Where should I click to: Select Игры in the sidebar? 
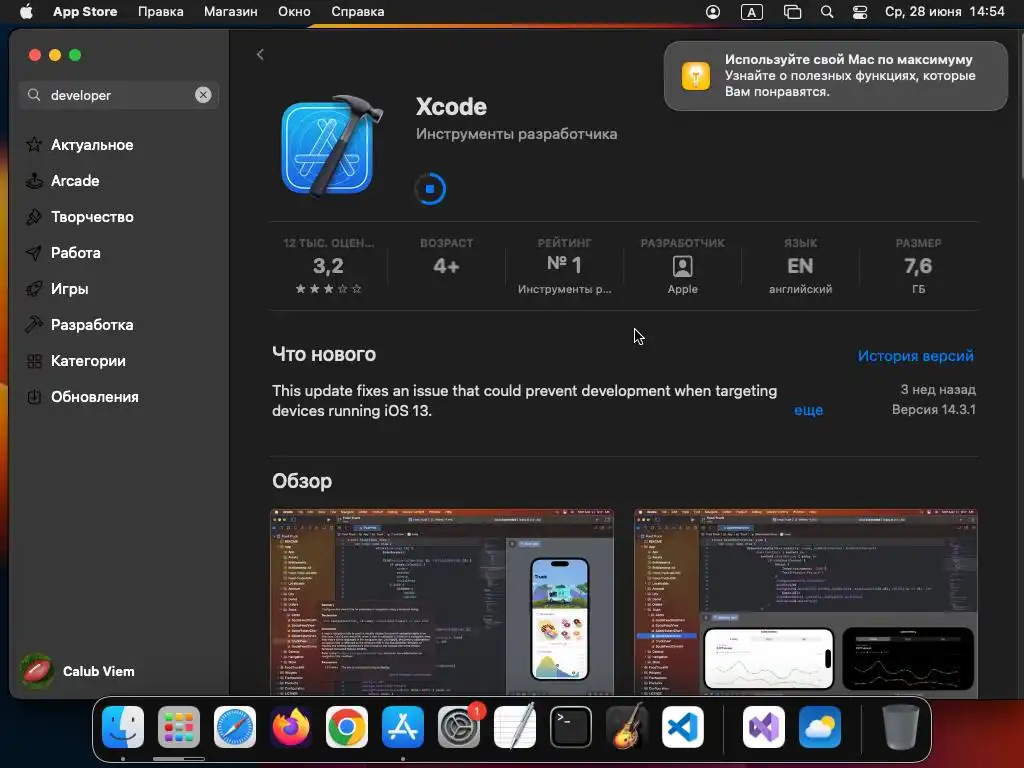click(x=70, y=289)
